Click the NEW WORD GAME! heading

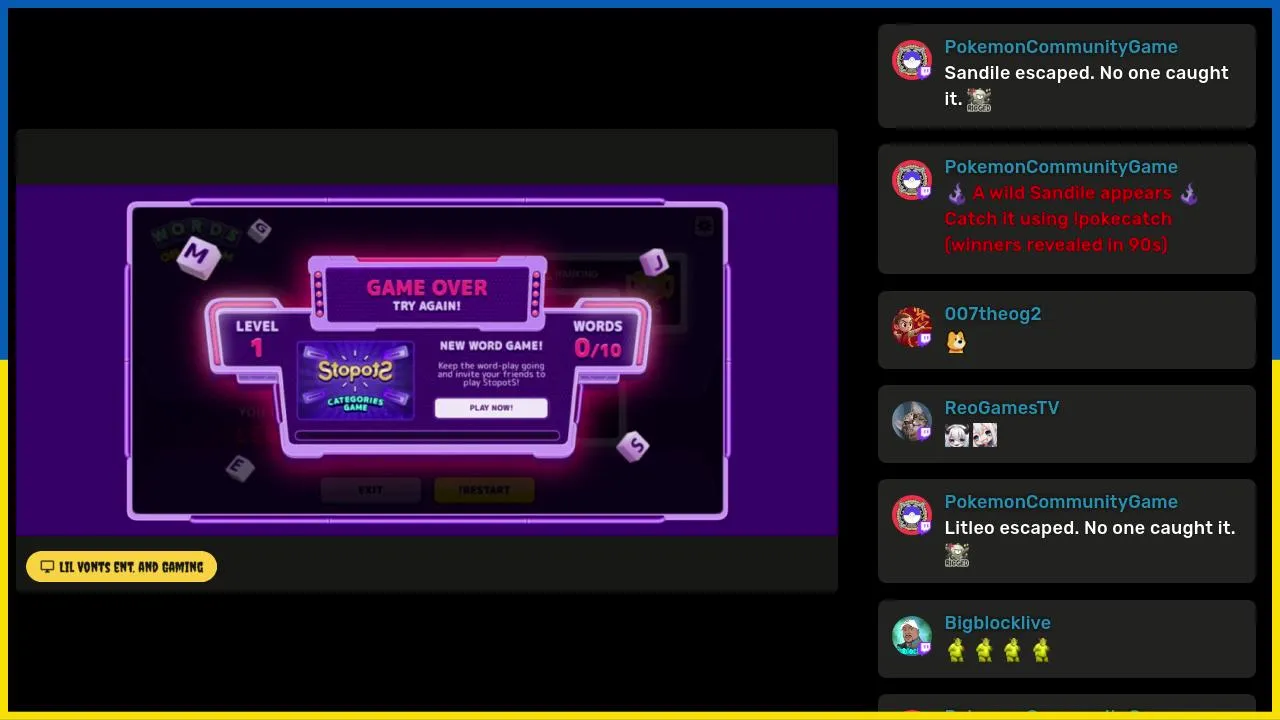(x=491, y=346)
